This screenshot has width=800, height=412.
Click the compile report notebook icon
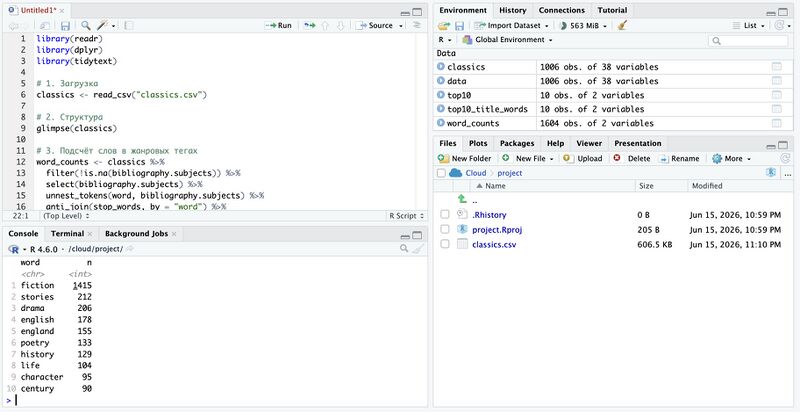[129, 25]
